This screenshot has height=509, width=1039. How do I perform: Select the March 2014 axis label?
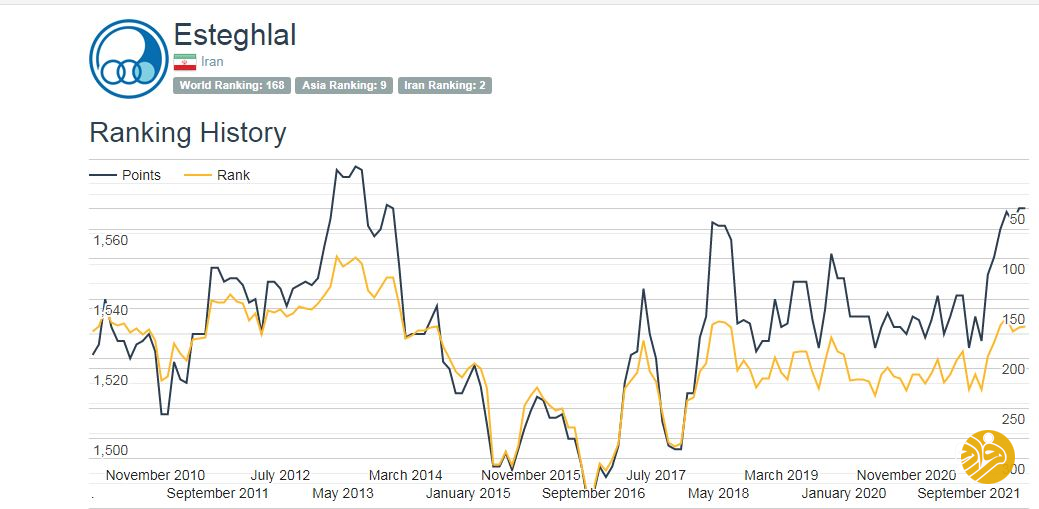[x=406, y=475]
